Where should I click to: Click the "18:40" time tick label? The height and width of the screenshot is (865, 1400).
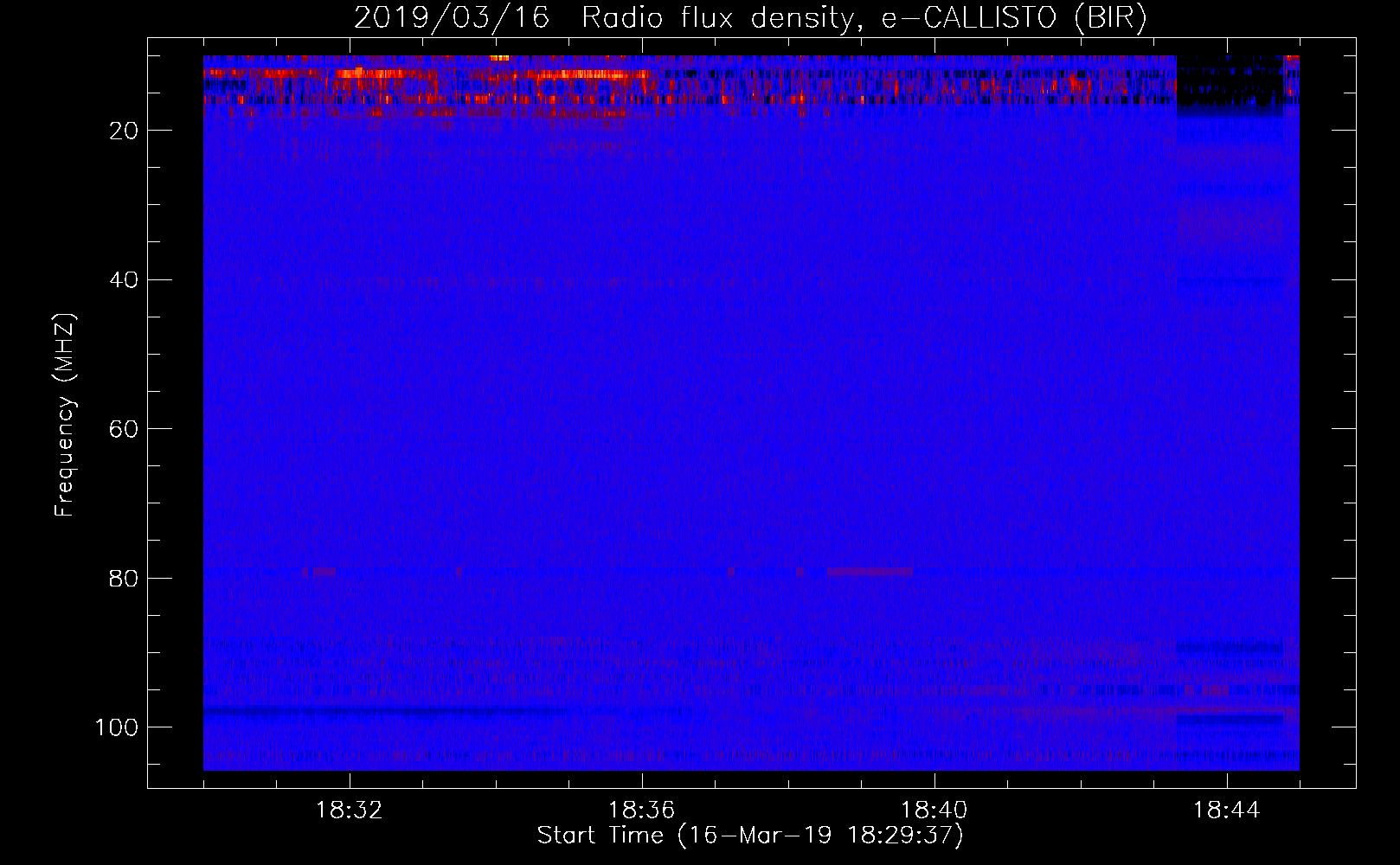click(x=934, y=811)
